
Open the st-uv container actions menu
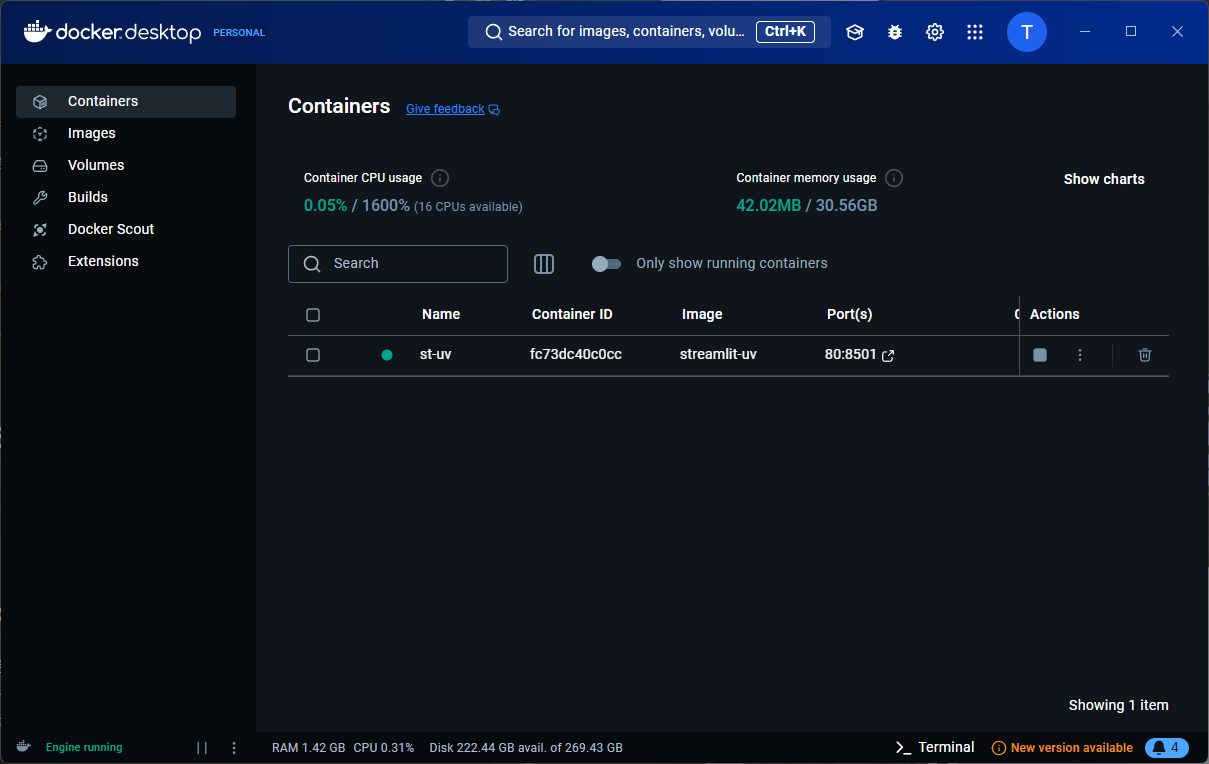pos(1080,355)
